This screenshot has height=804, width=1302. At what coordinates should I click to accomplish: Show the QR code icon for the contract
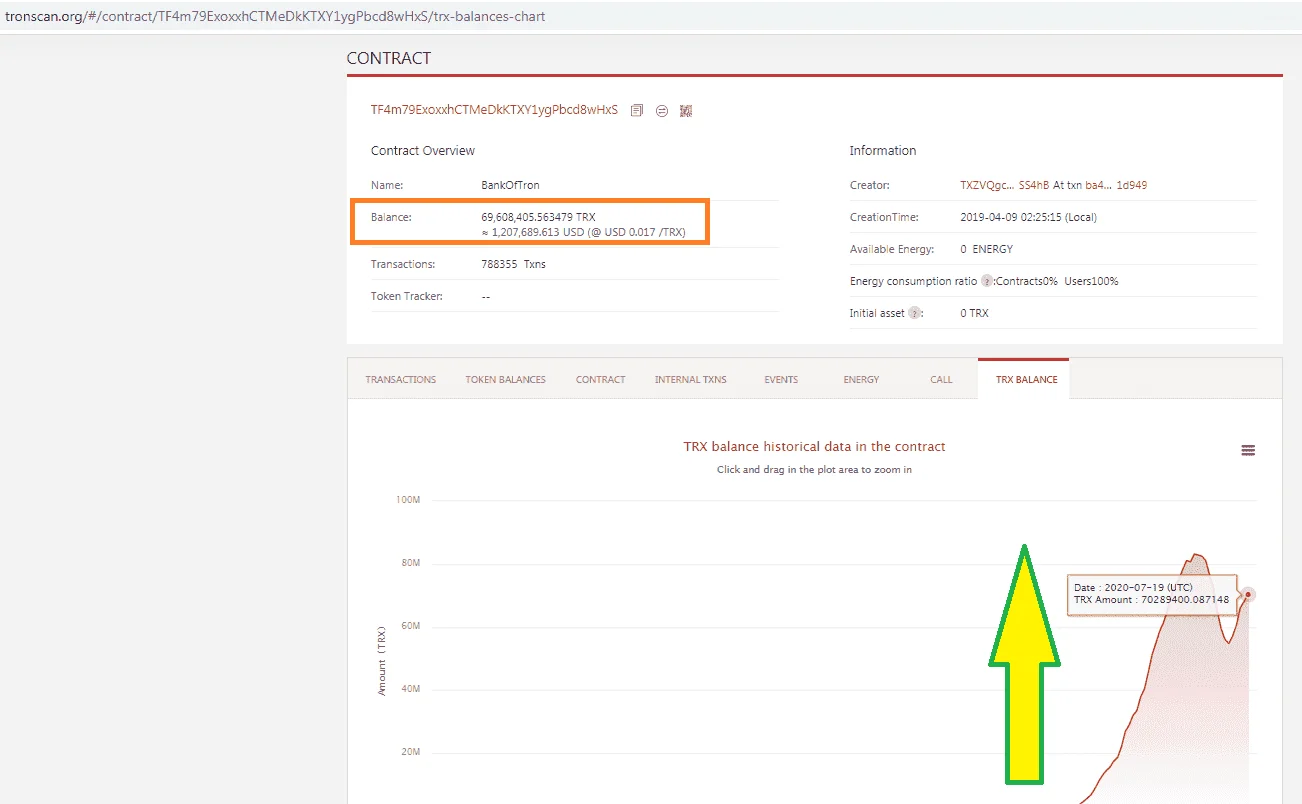coord(686,111)
